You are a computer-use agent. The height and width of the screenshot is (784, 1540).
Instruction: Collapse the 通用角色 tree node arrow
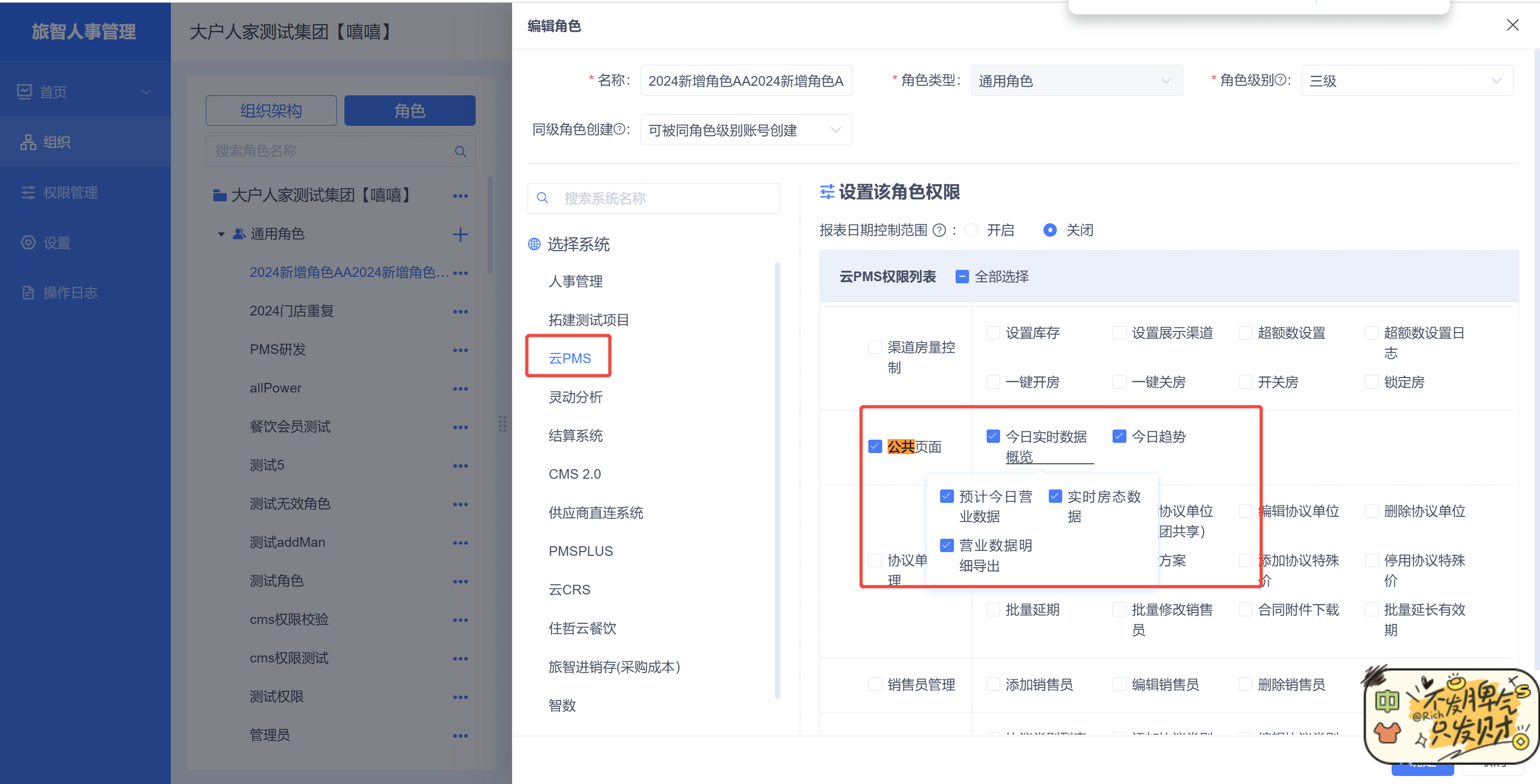pos(221,234)
